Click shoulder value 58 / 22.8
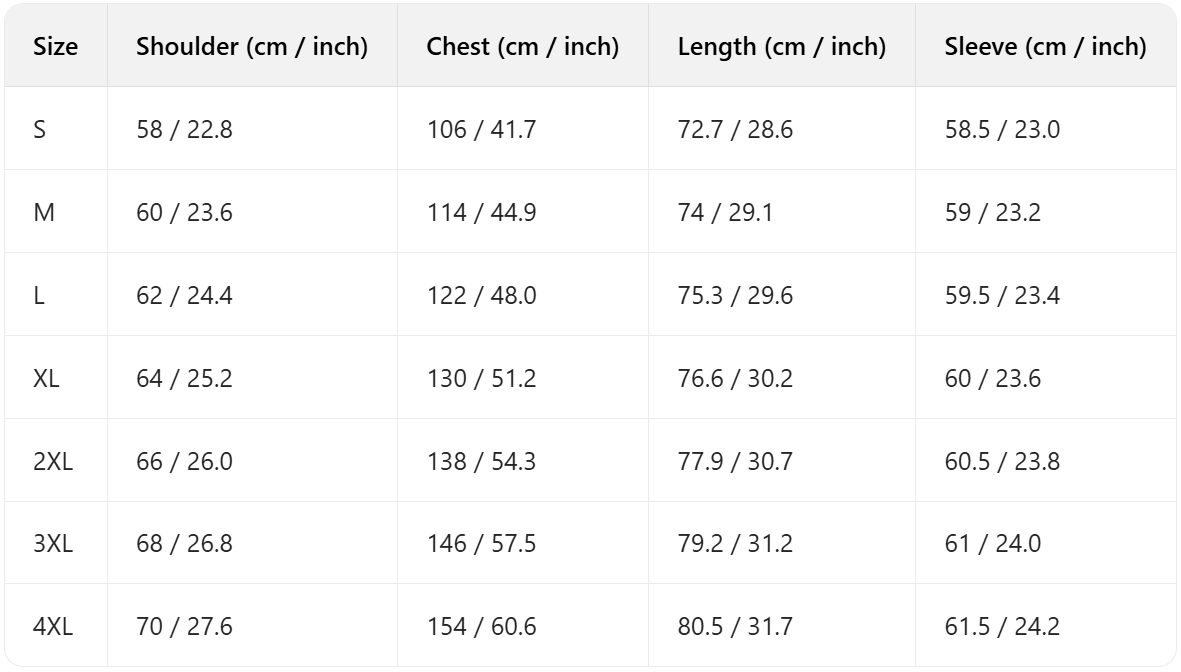Screen dimensions: 1181x672 (184, 129)
